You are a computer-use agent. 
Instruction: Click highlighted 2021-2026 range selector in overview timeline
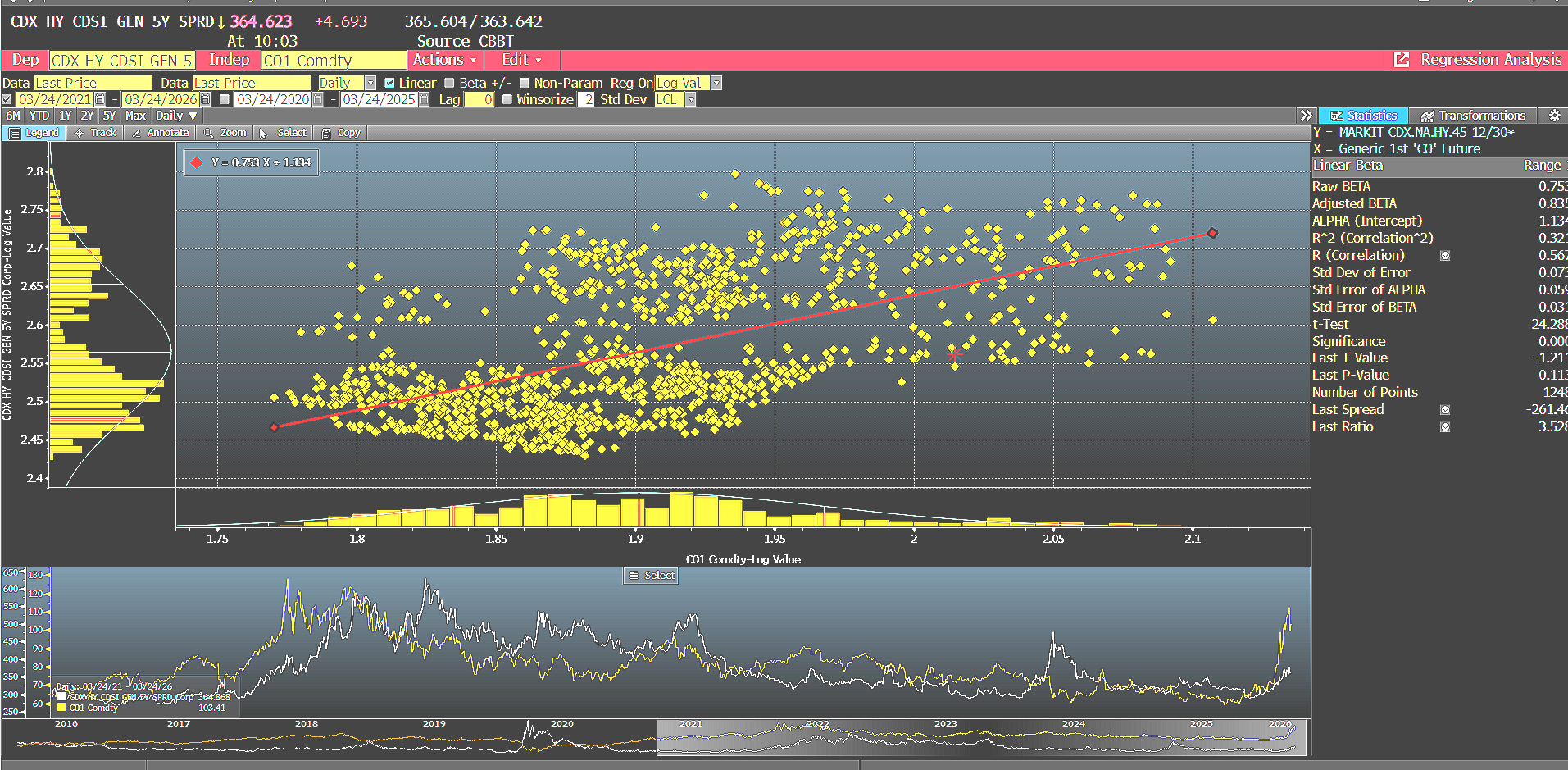tap(981, 737)
